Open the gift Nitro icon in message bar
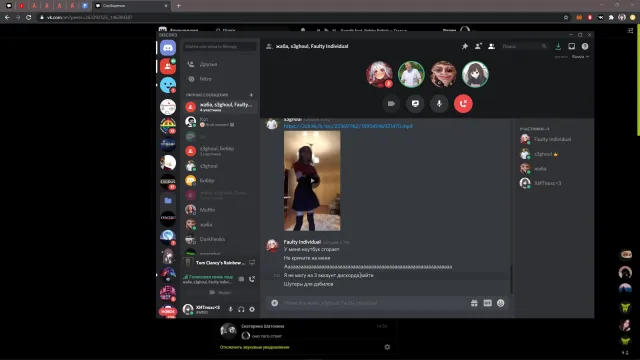 474,303
